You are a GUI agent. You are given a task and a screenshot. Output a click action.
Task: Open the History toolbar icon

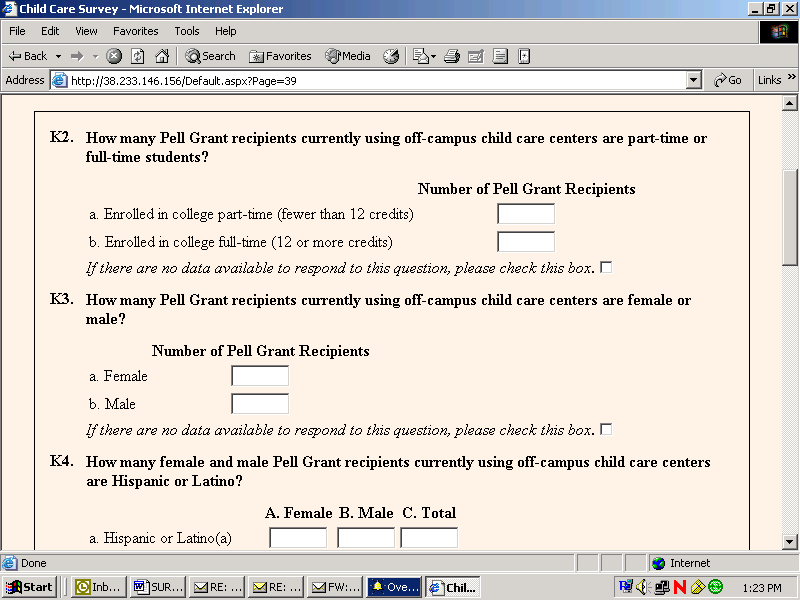[x=391, y=56]
